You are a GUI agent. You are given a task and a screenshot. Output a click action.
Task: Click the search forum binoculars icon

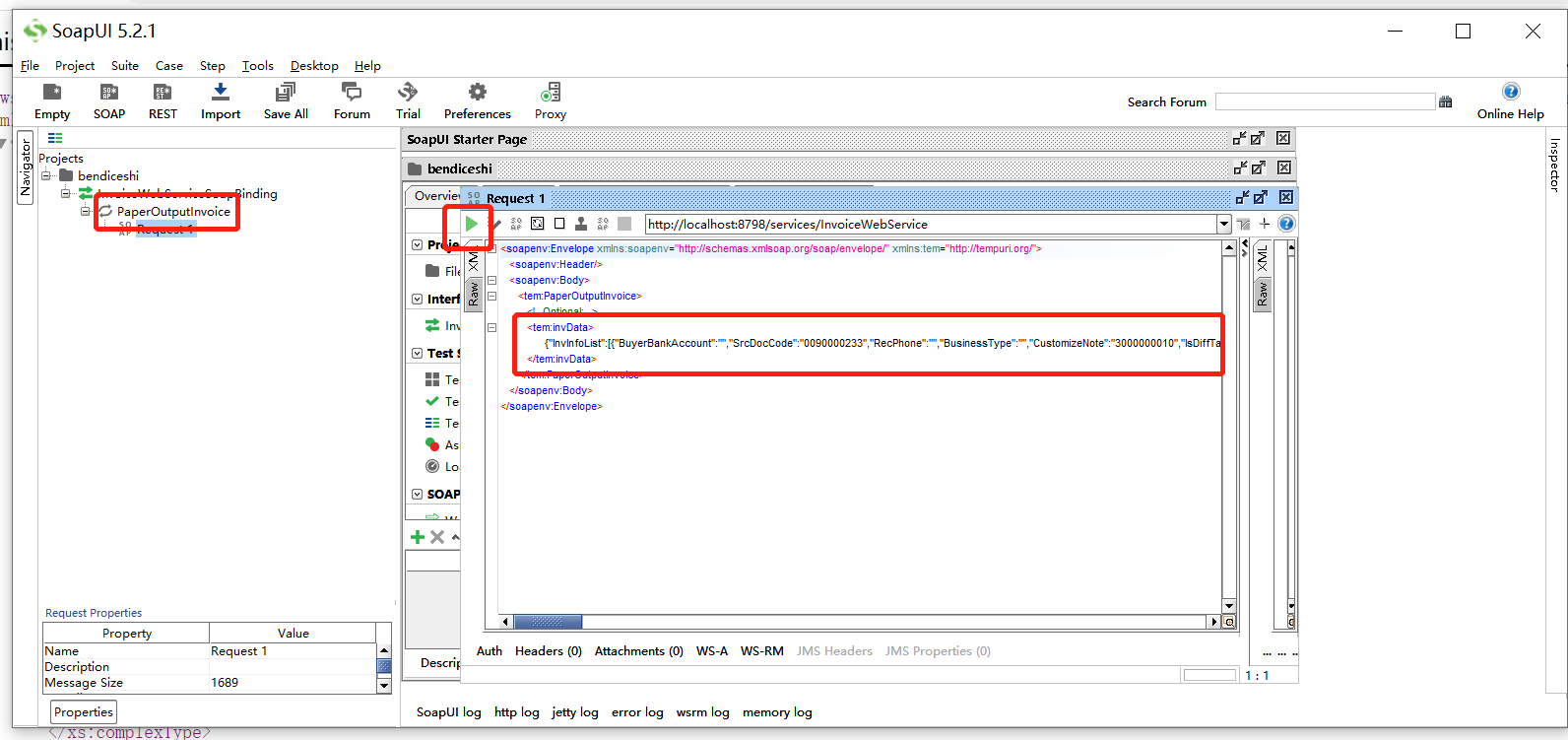pyautogui.click(x=1446, y=101)
